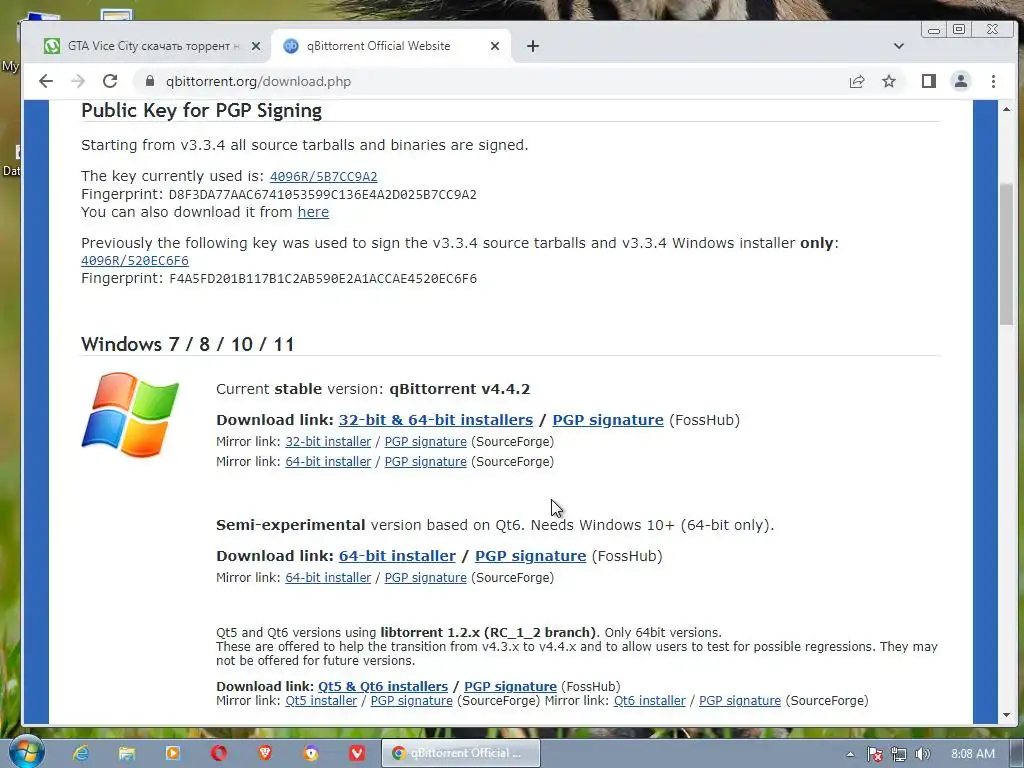1024x768 pixels.
Task: Expand the tab search chevron
Action: pos(899,46)
